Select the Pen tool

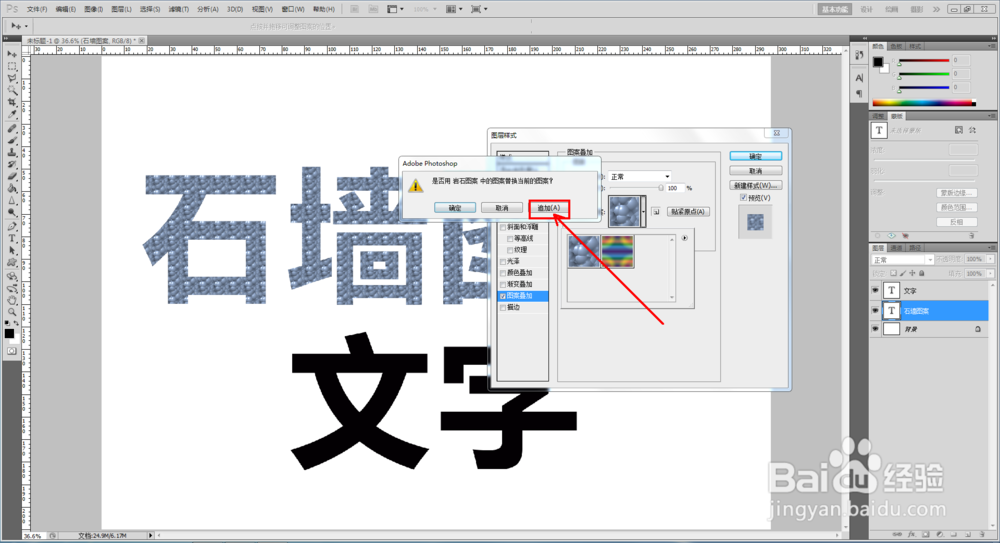pos(11,227)
